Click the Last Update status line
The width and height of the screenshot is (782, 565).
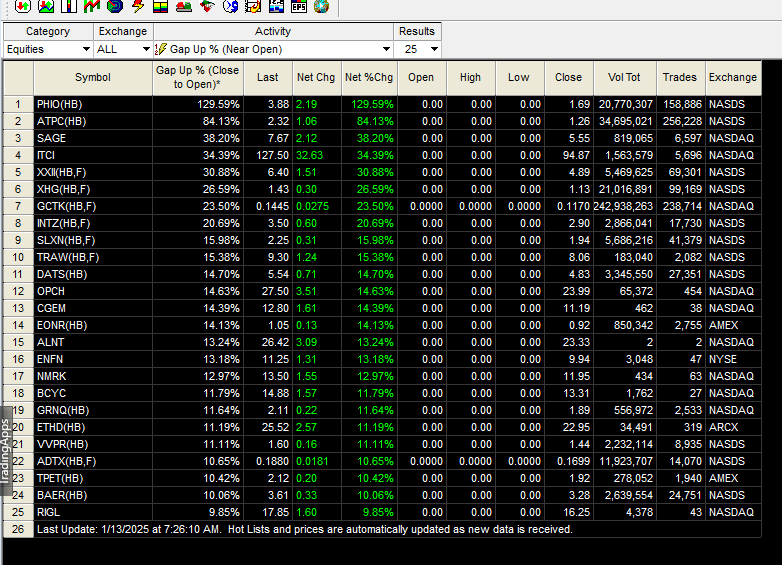[397, 529]
